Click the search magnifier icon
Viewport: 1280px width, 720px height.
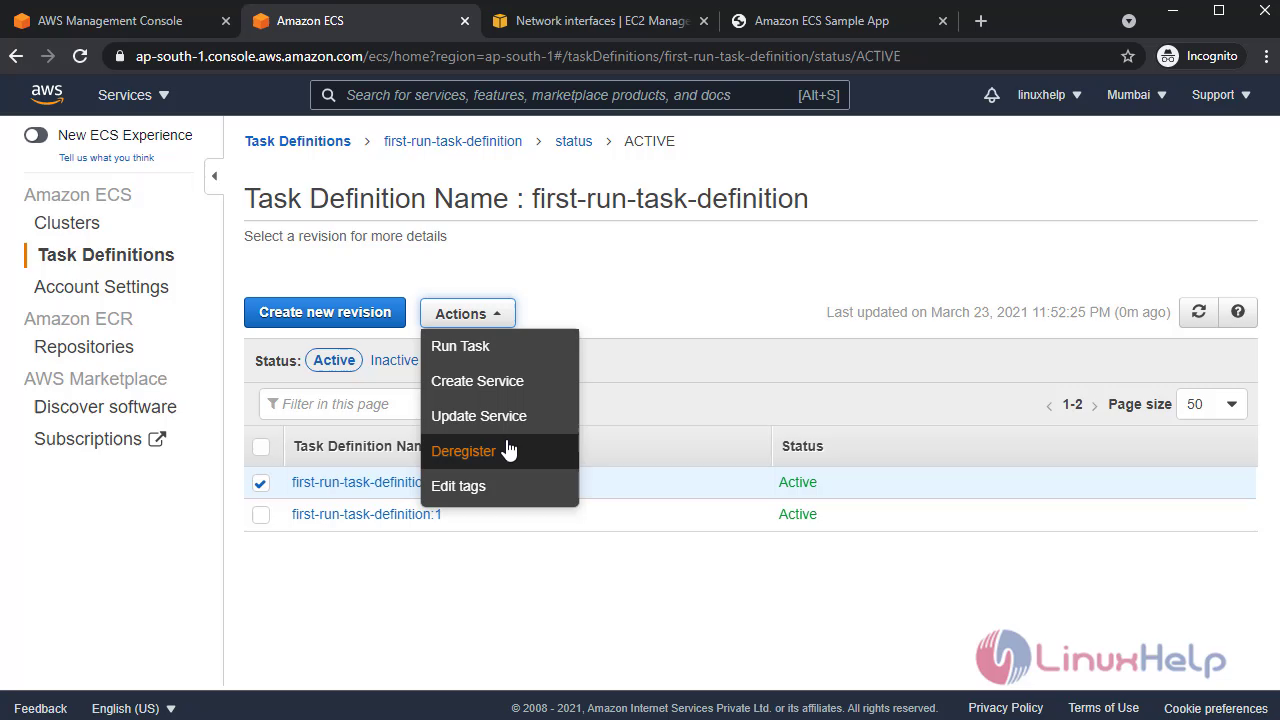329,95
